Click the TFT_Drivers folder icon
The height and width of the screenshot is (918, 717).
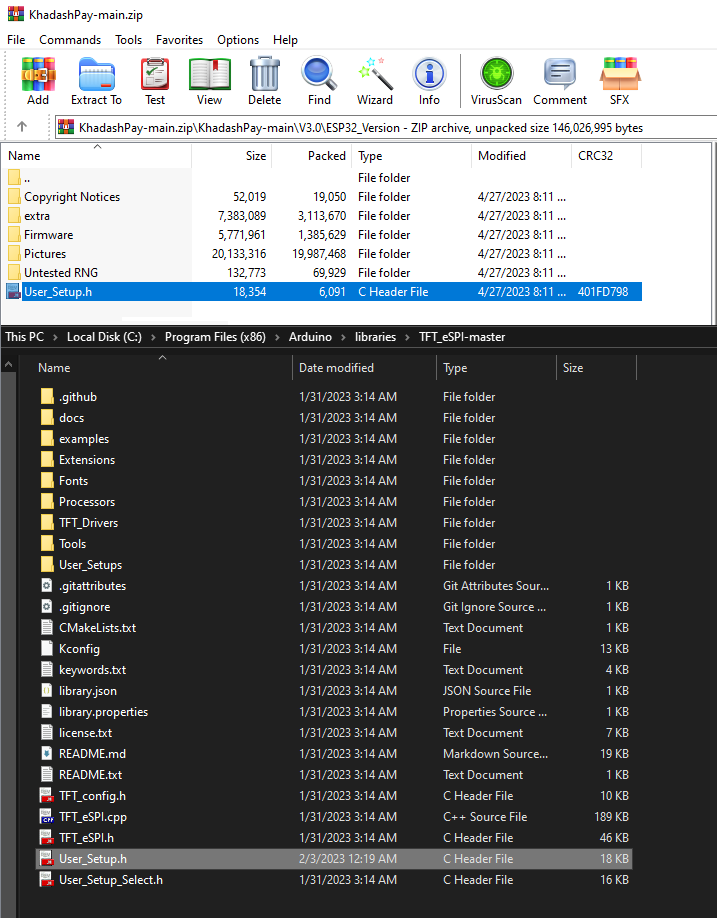[x=47, y=522]
